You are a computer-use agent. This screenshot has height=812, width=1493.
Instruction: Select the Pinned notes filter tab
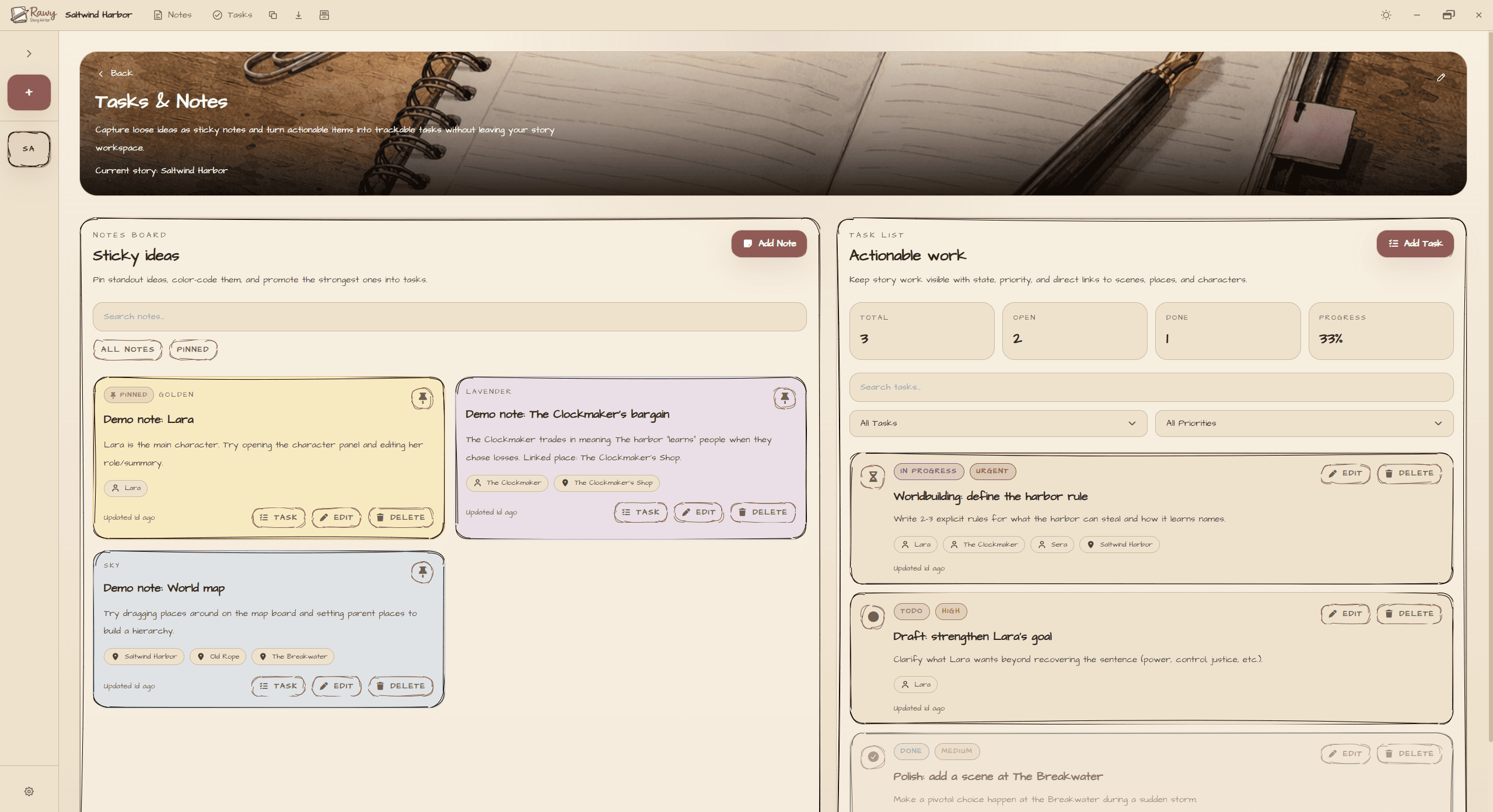pos(193,349)
